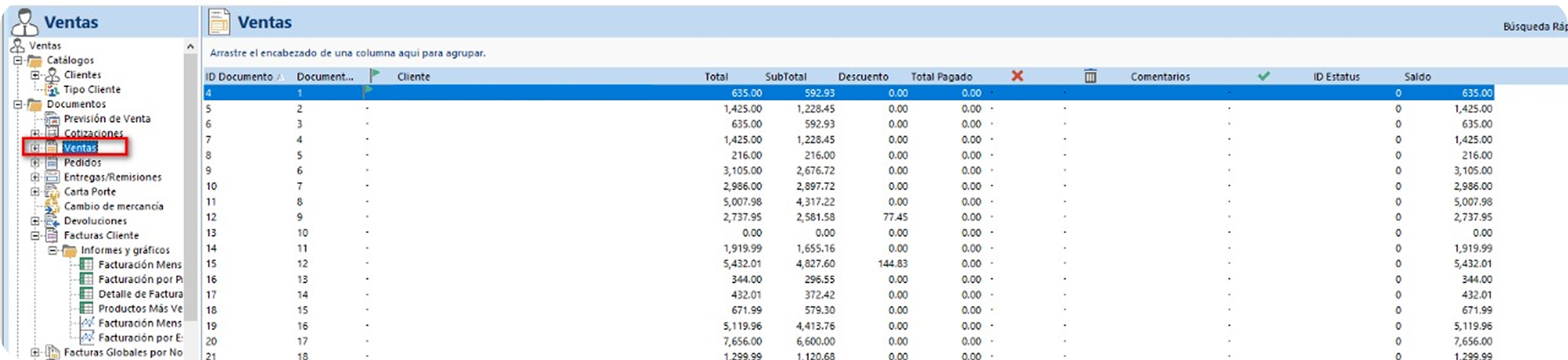Select row with total 5,007.98
1568x360 pixels.
coord(848,202)
